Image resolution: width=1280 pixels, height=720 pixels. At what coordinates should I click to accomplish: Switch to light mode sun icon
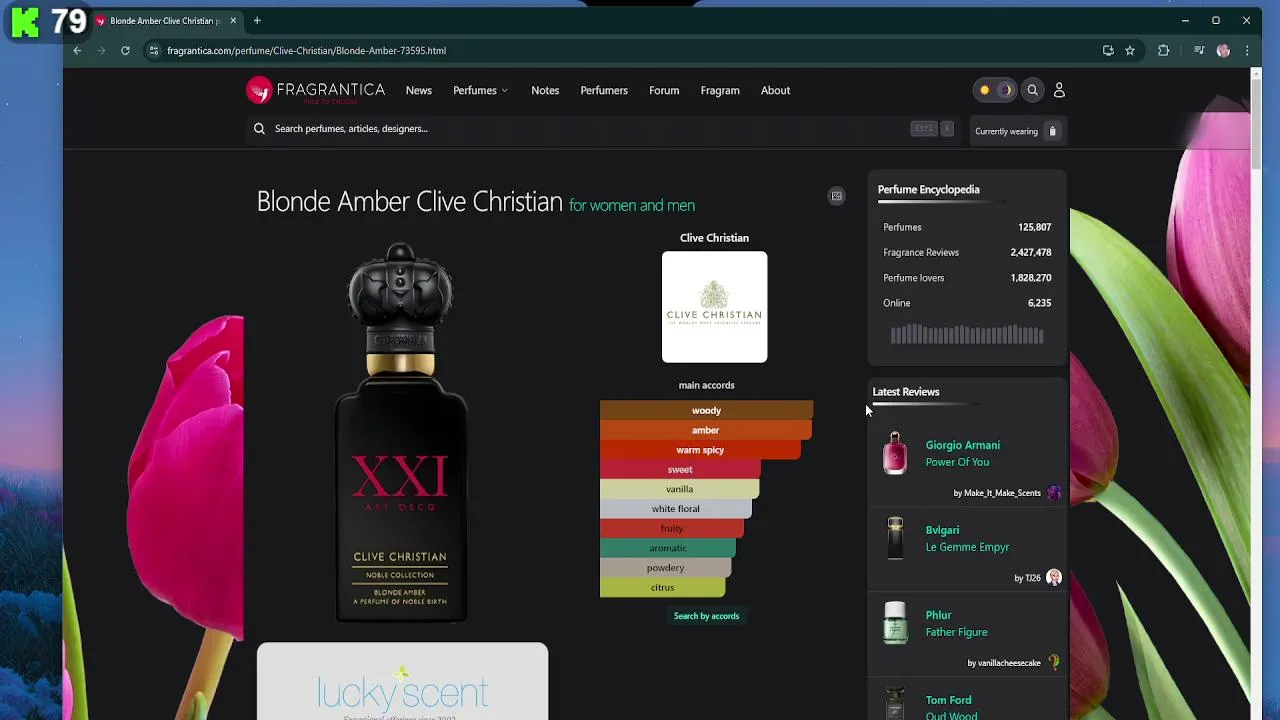point(985,90)
